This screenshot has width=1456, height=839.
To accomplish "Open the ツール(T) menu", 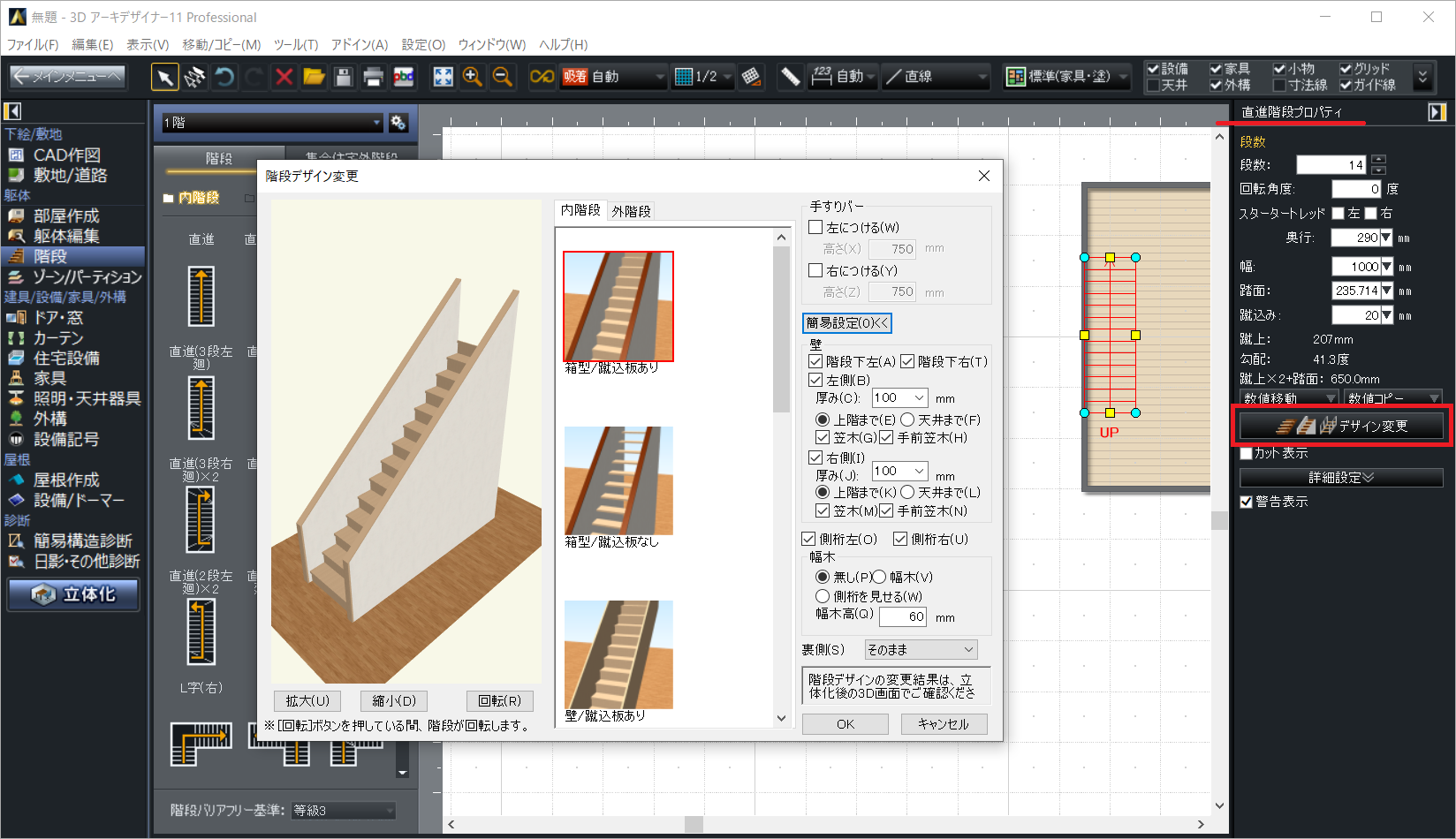I will pyautogui.click(x=295, y=44).
